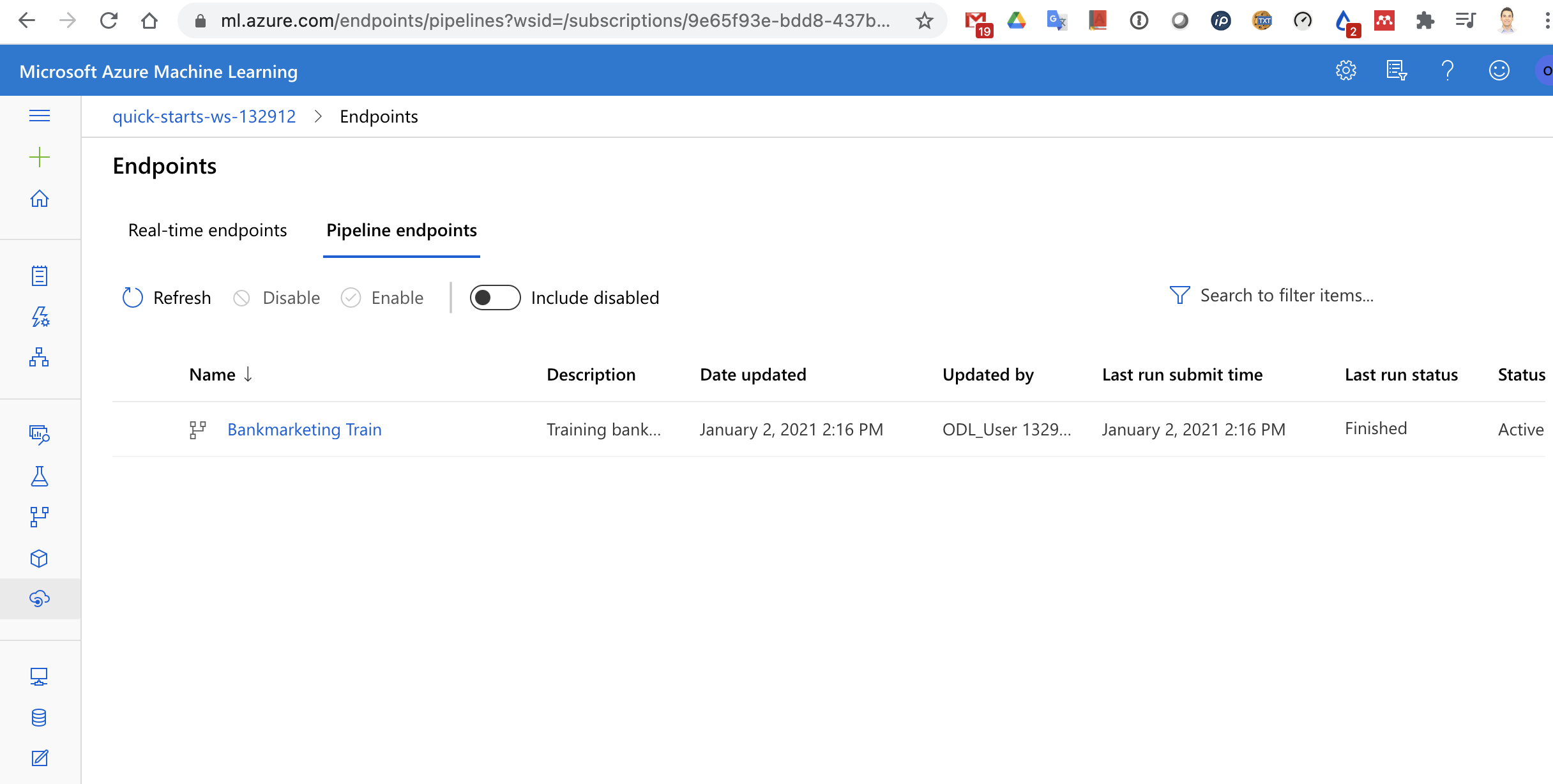
Task: Toggle the Include disabled switch
Action: point(495,298)
